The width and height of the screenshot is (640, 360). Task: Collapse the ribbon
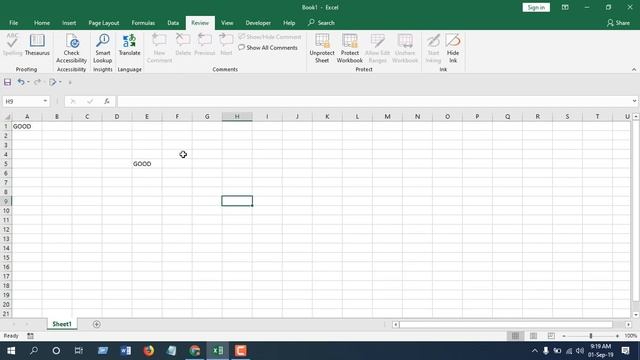(634, 69)
